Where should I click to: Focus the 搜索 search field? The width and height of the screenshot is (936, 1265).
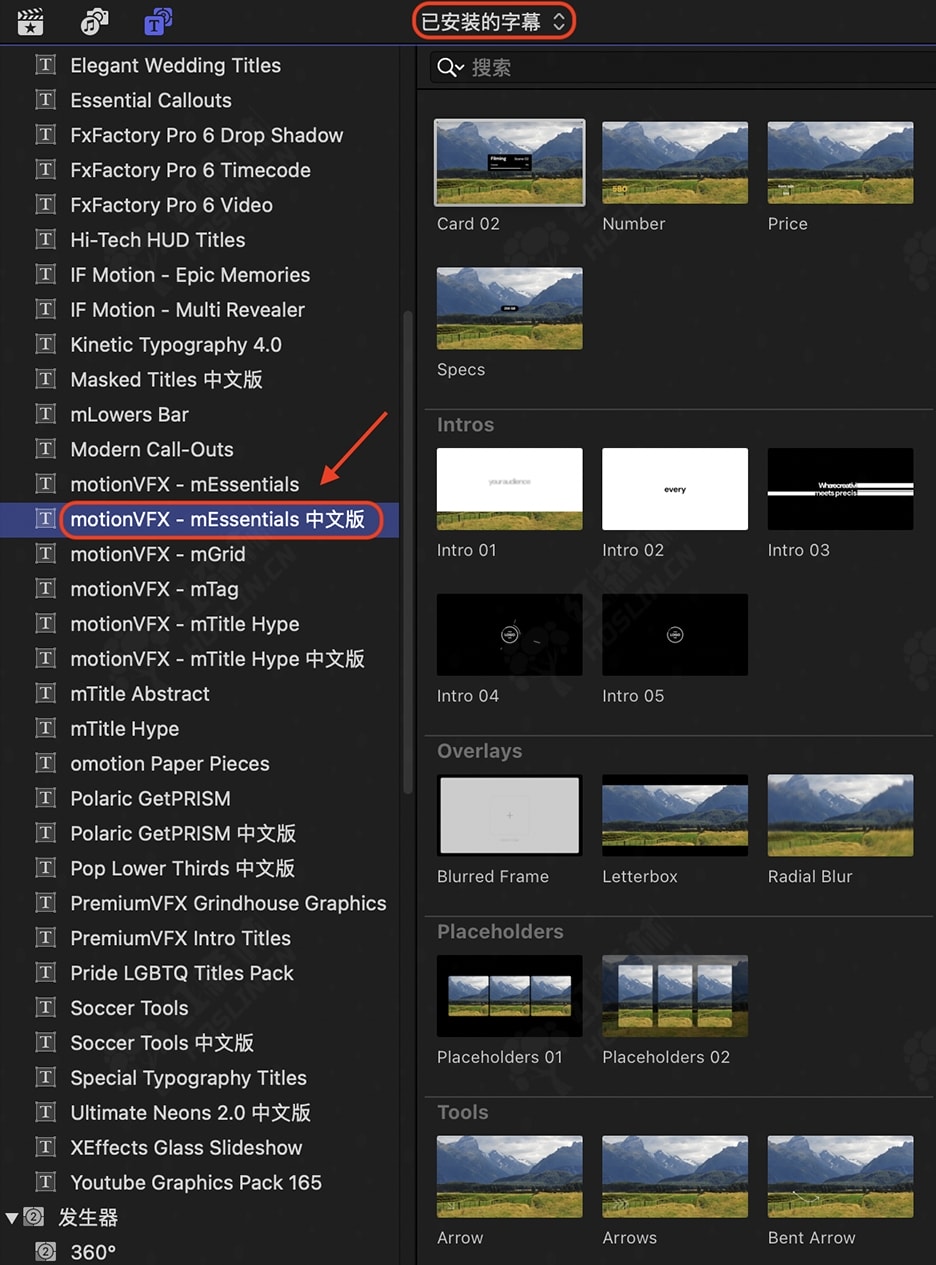(x=680, y=67)
